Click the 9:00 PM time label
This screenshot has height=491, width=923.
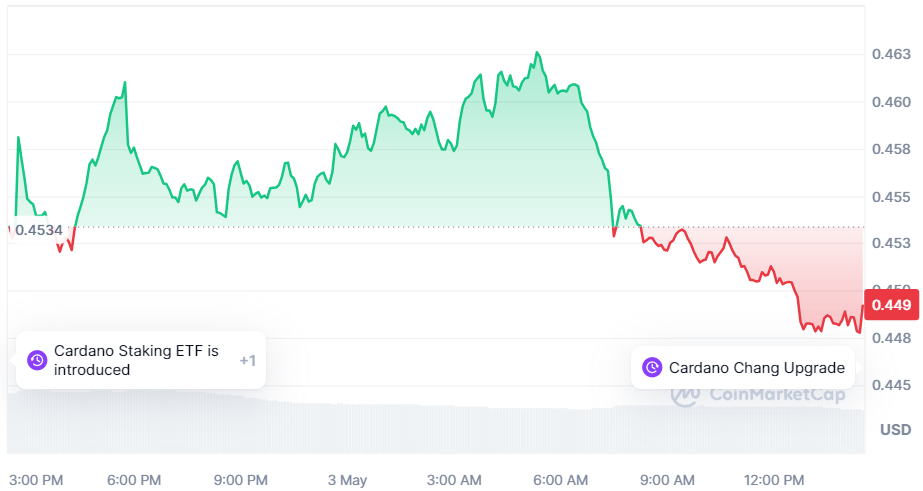point(241,480)
